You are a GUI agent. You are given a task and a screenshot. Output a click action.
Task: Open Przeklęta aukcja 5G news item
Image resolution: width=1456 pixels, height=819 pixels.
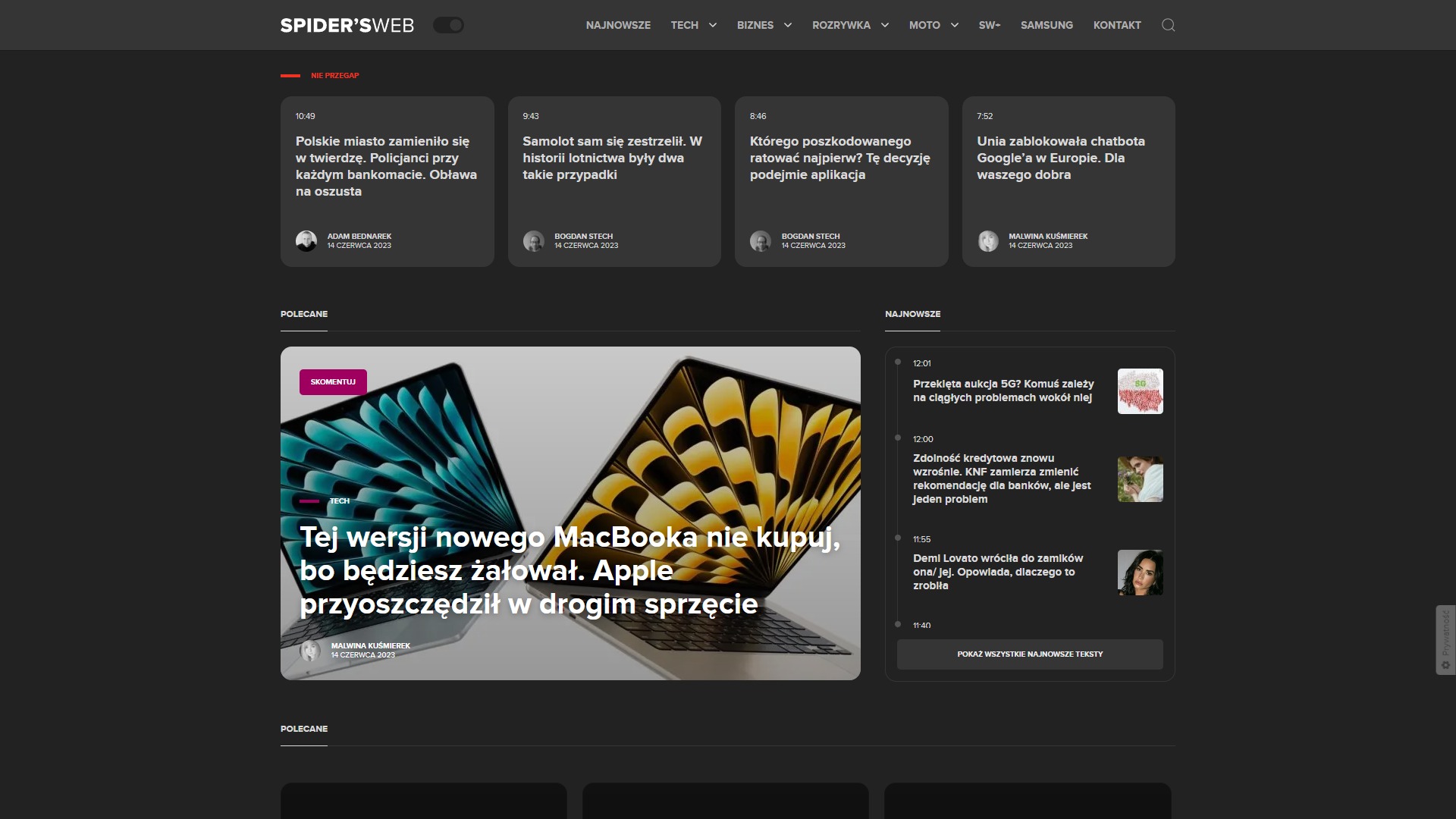(1003, 391)
